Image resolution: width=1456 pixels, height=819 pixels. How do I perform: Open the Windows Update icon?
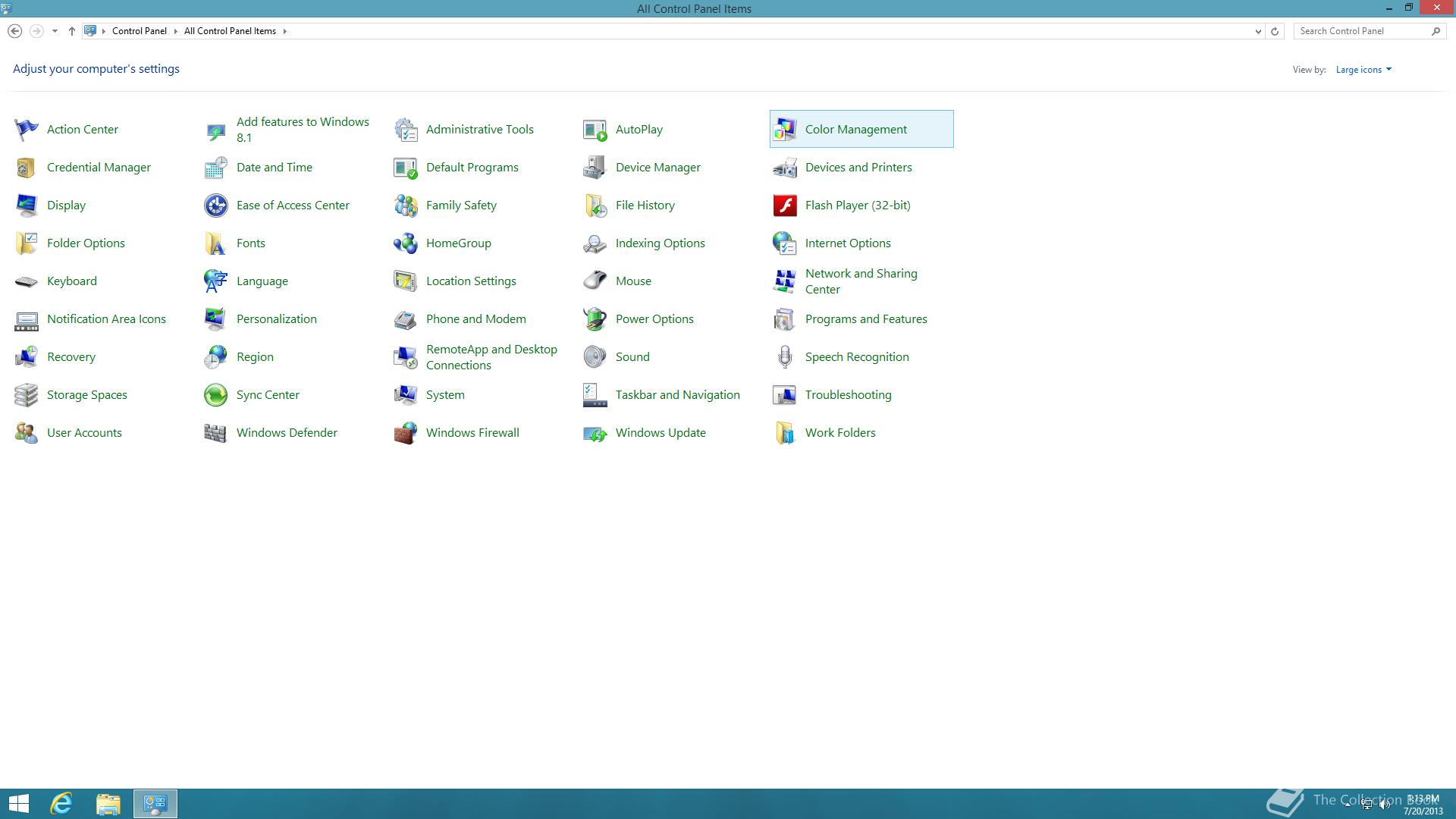[595, 433]
